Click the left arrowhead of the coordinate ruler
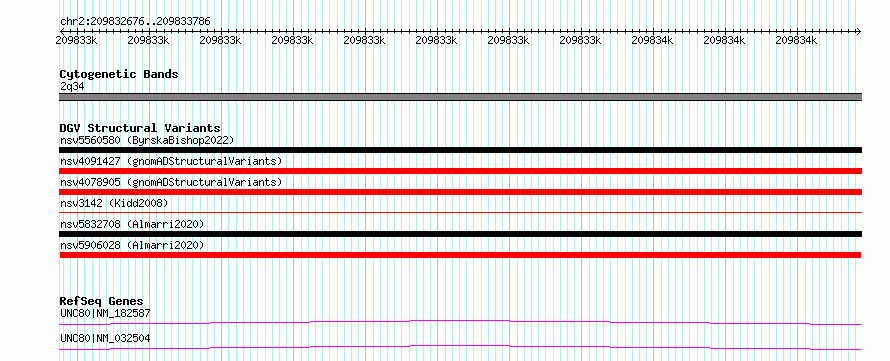 [x=62, y=31]
